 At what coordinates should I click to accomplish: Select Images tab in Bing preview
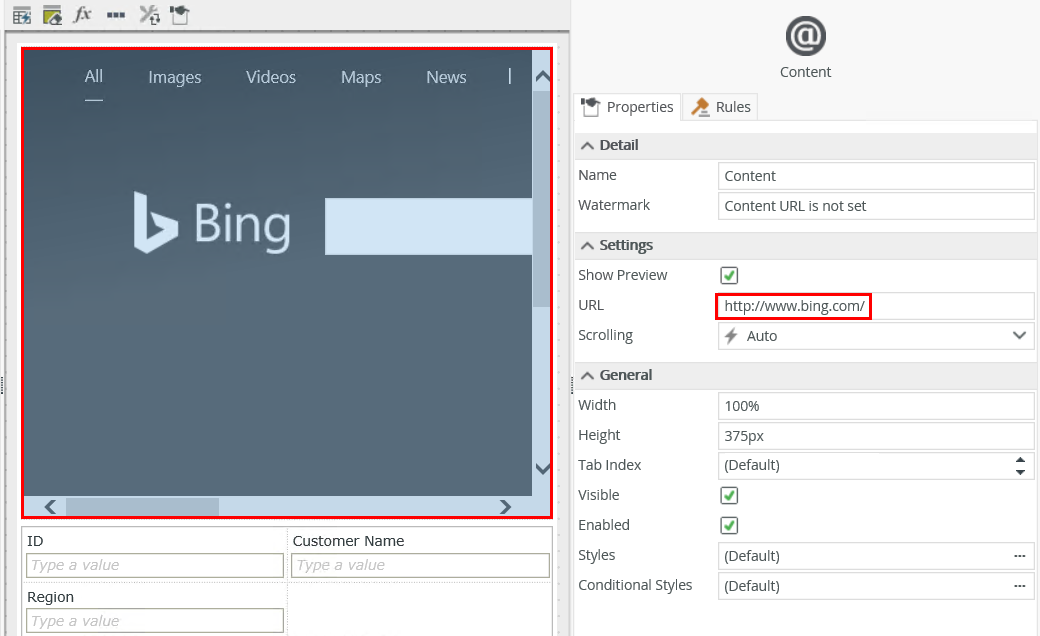174,77
